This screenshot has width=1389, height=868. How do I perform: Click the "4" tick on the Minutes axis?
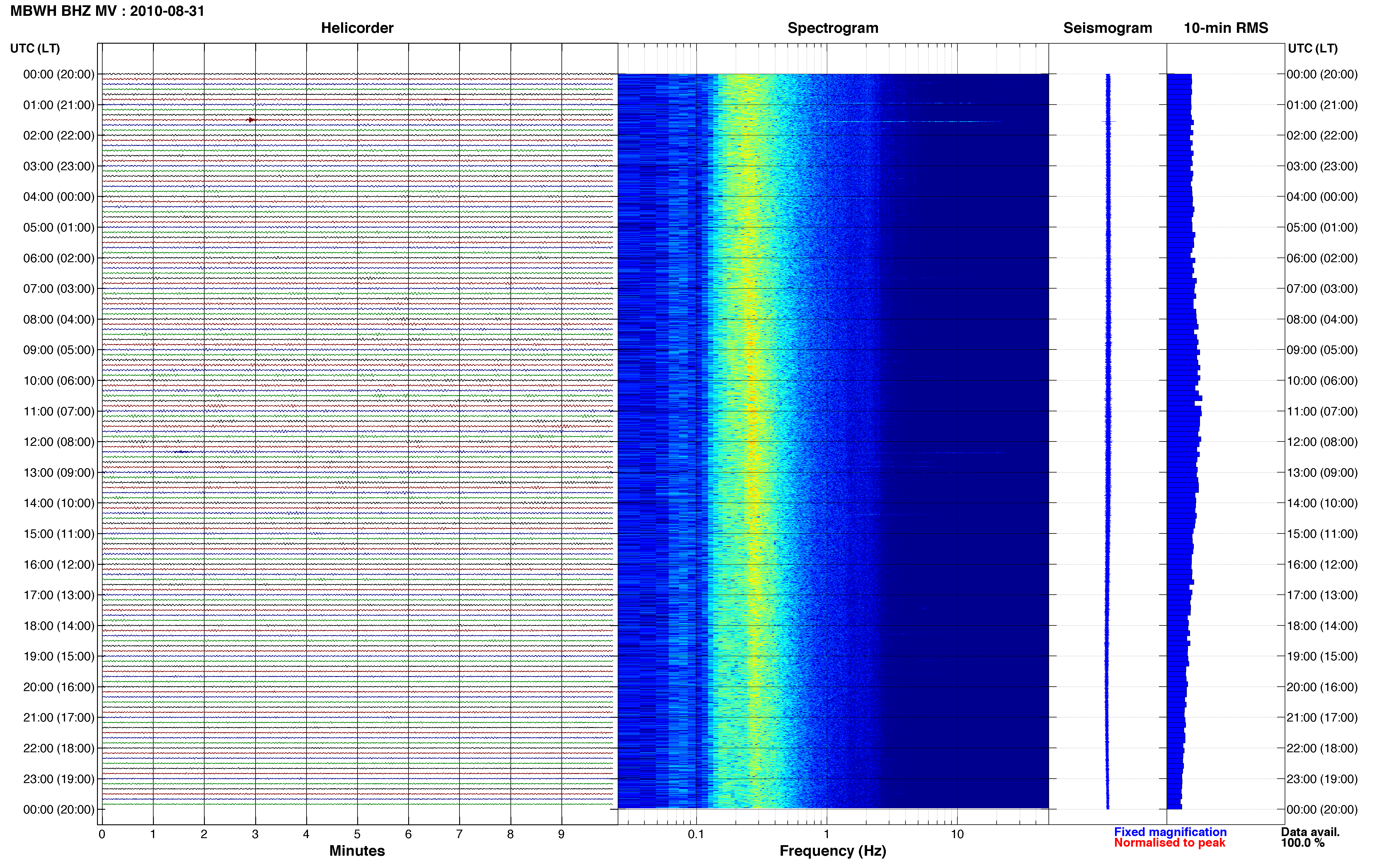click(306, 834)
